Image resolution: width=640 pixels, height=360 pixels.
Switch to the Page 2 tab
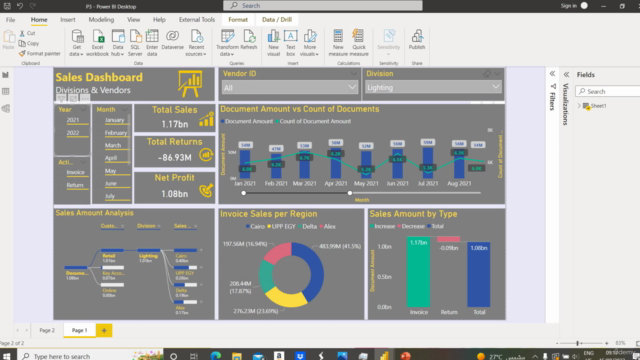click(x=47, y=330)
